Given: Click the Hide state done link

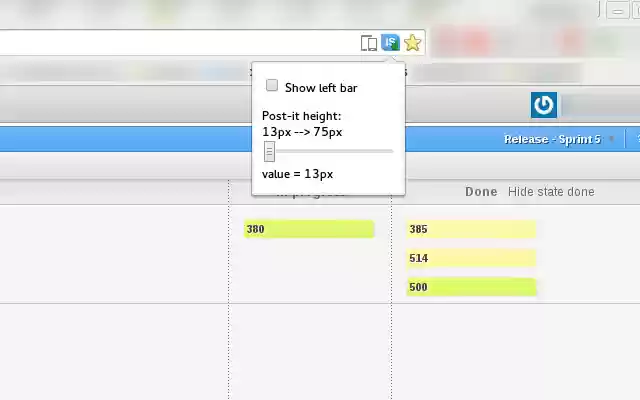Looking at the screenshot, I should [x=551, y=192].
